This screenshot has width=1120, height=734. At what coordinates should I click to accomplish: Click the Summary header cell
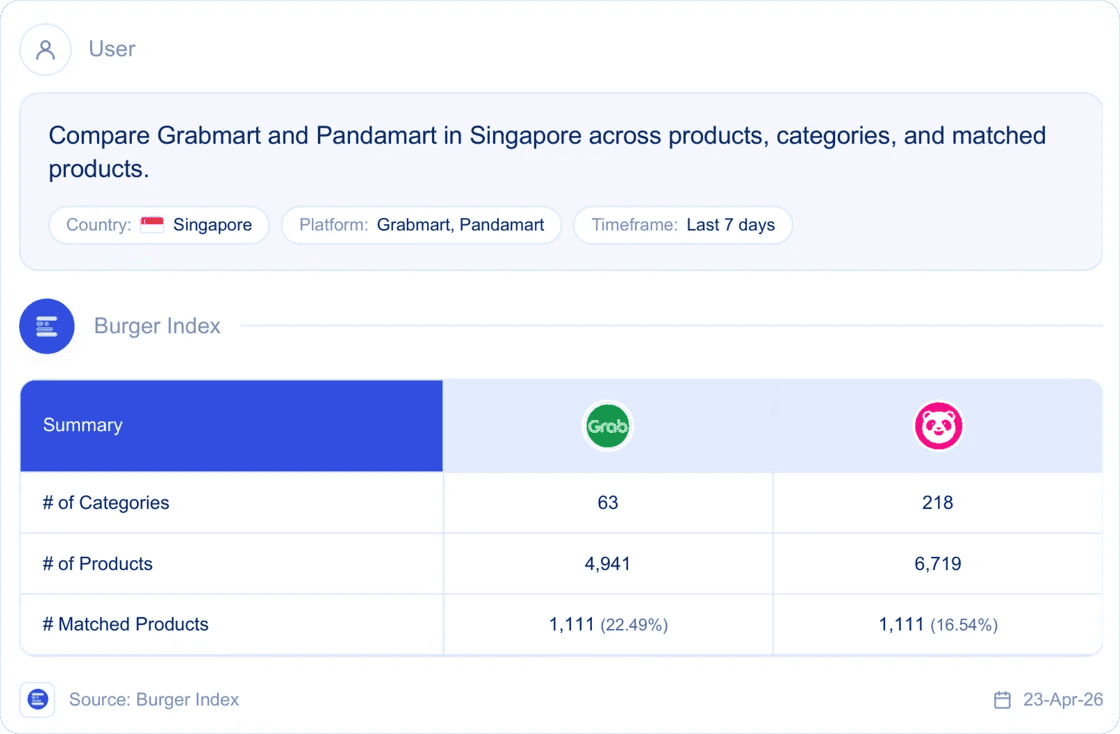[x=231, y=426]
